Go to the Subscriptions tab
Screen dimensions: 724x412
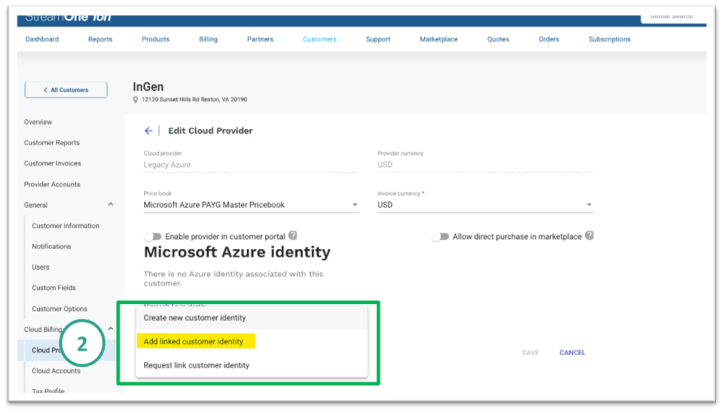pos(609,40)
